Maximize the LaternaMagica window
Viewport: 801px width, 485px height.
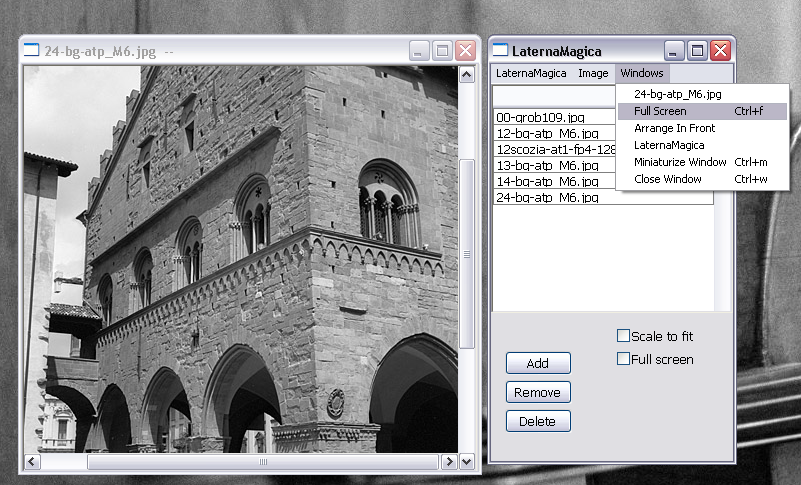click(x=698, y=50)
